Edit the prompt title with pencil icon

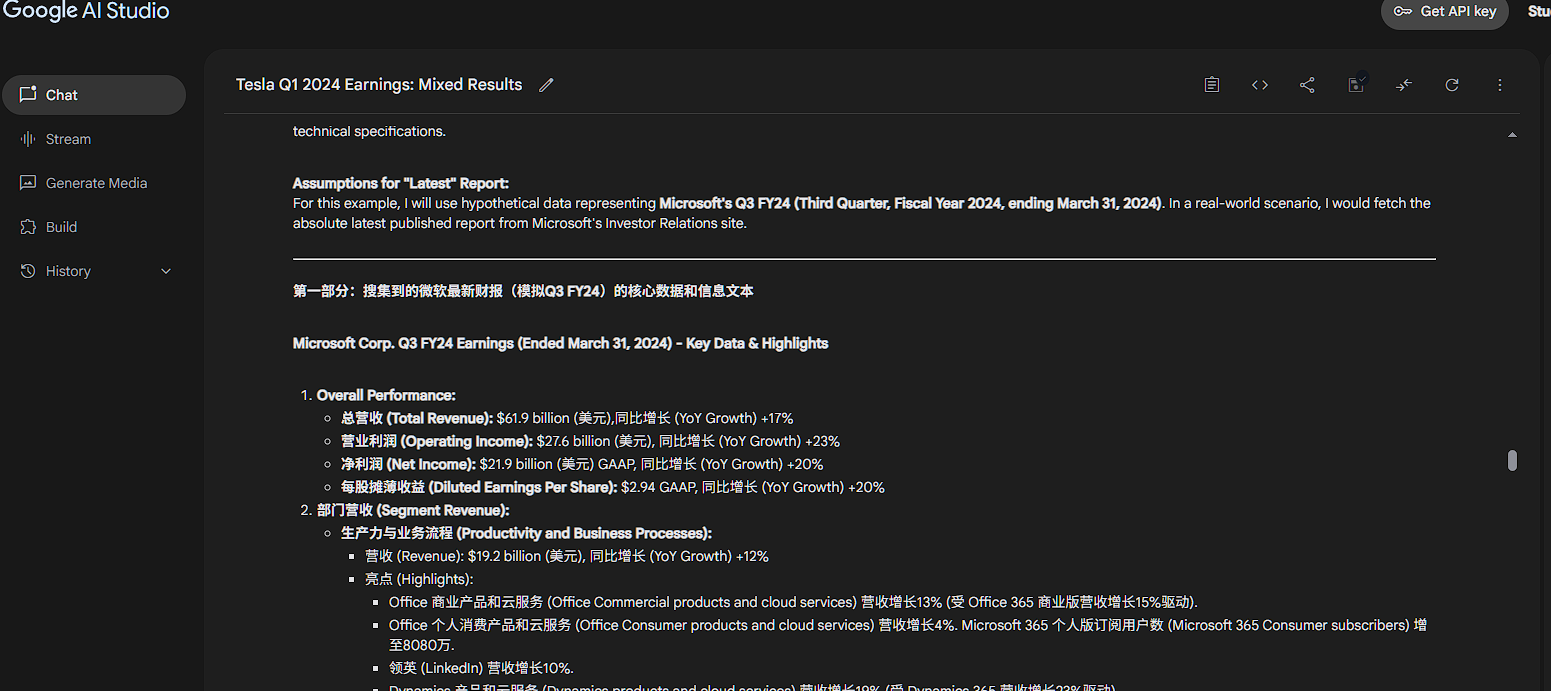[546, 85]
